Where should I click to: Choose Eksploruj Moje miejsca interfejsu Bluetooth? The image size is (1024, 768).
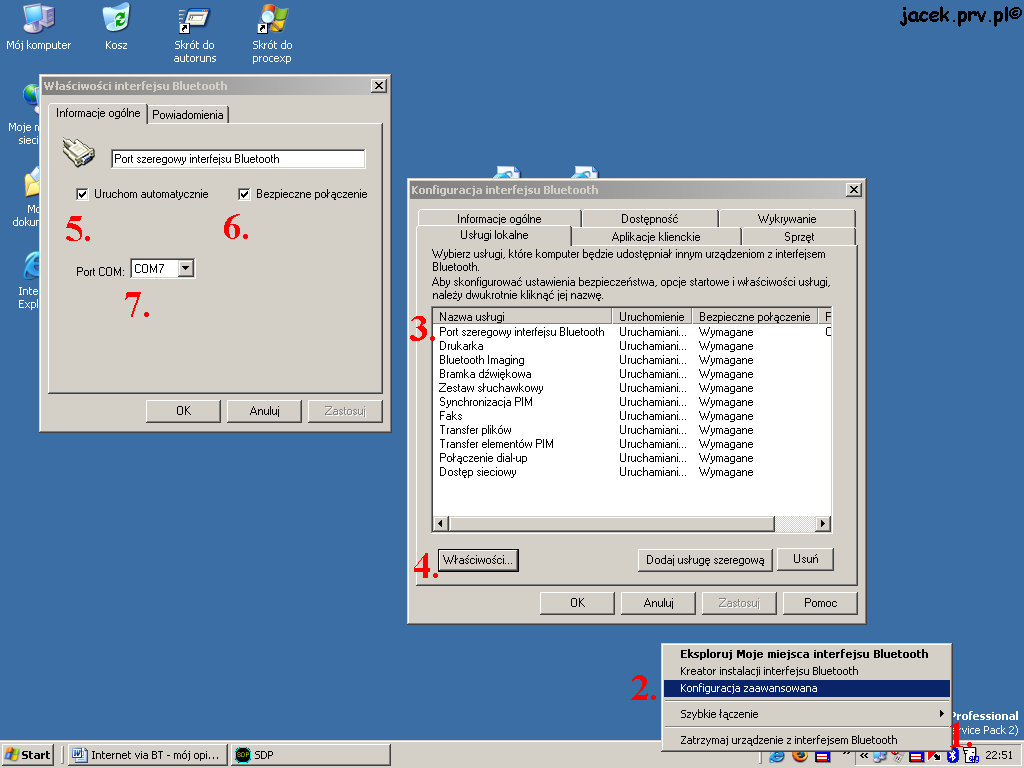(x=807, y=654)
